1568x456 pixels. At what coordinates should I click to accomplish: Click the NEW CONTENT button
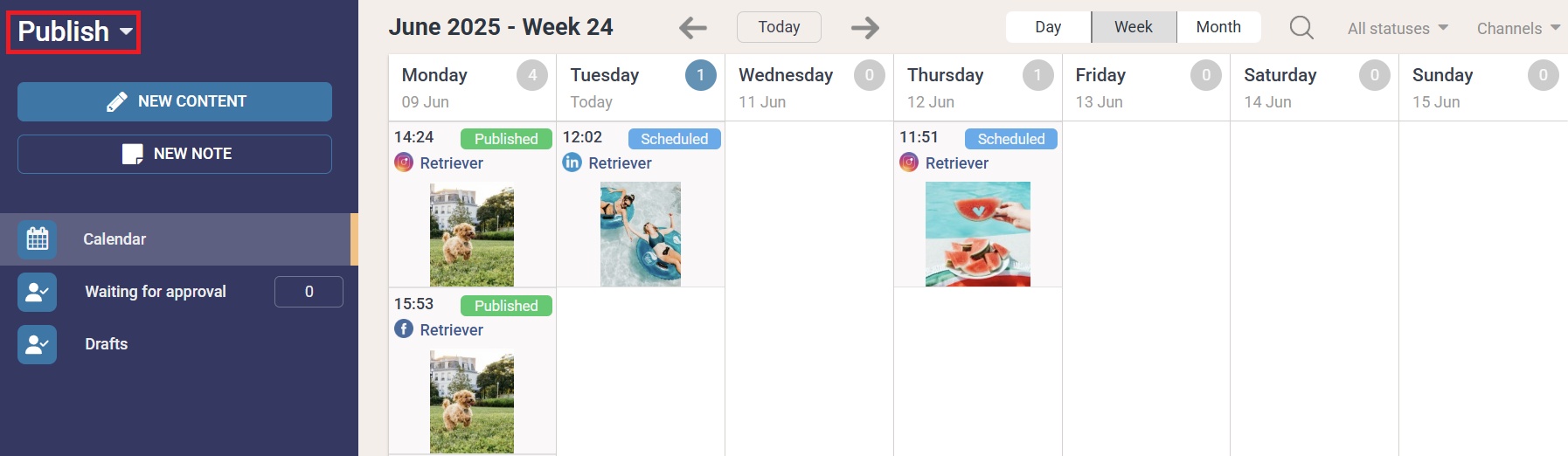pyautogui.click(x=175, y=101)
